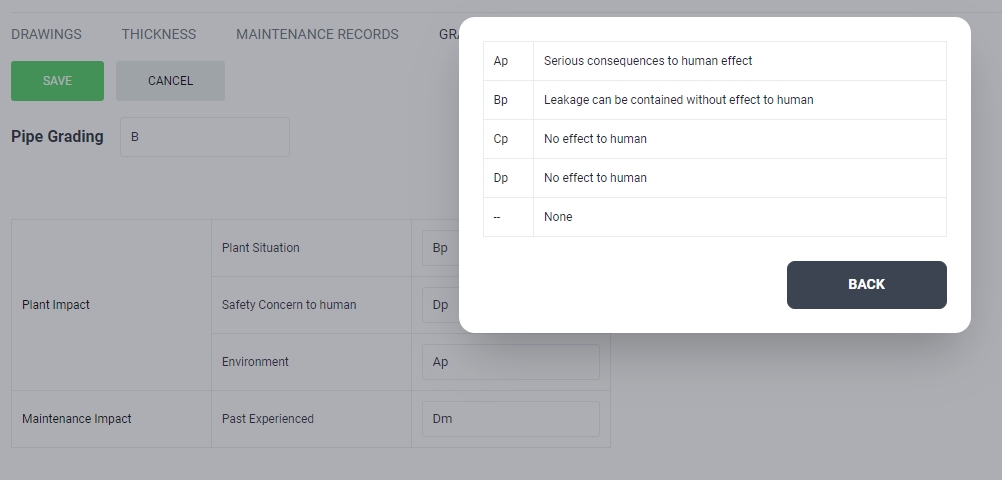1002x480 pixels.
Task: Select the None option row
Action: pos(714,217)
